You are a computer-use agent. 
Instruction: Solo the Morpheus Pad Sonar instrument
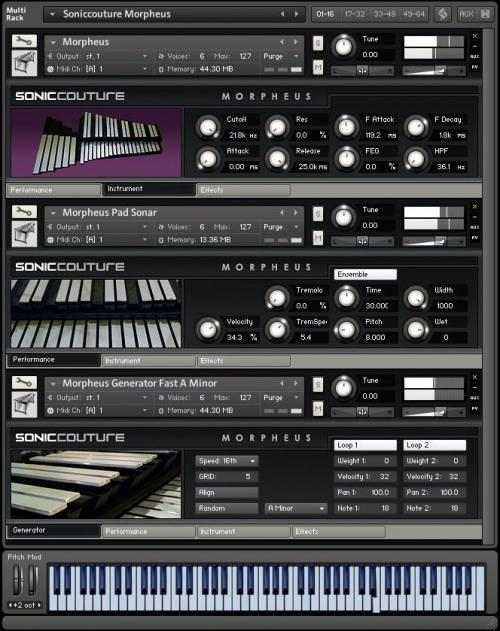(x=318, y=214)
